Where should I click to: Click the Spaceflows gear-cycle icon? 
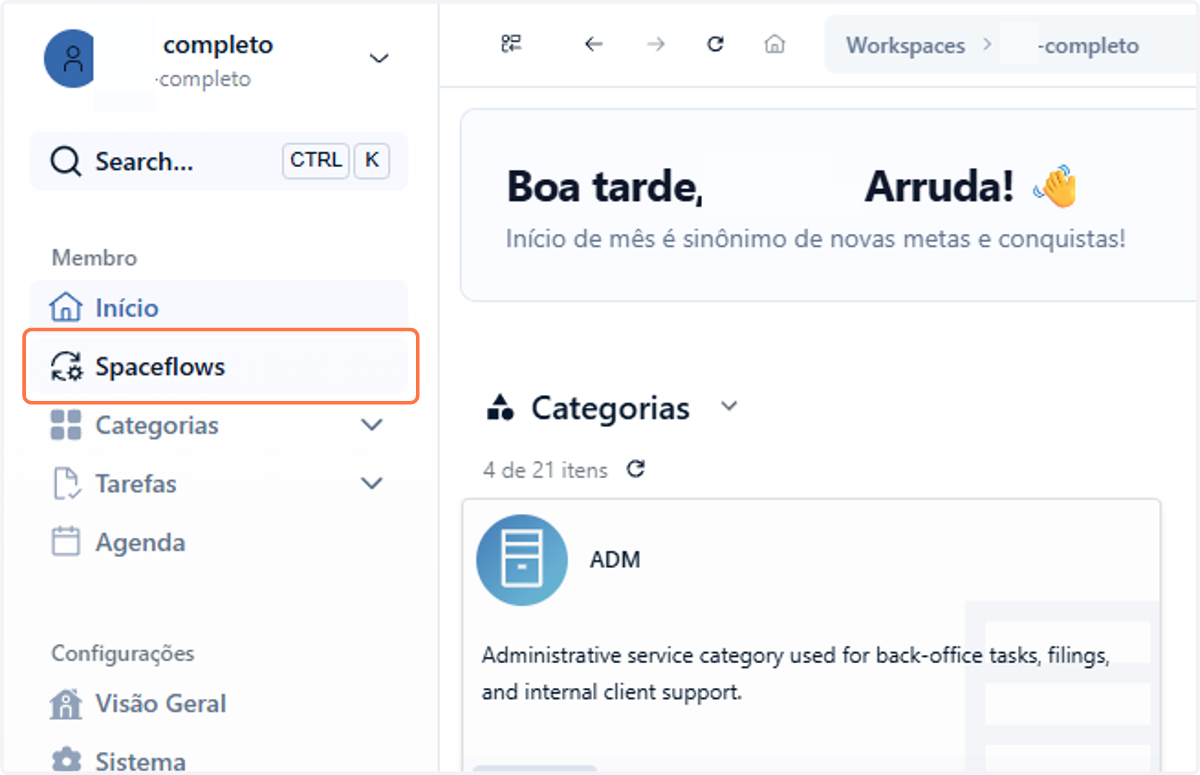(66, 366)
